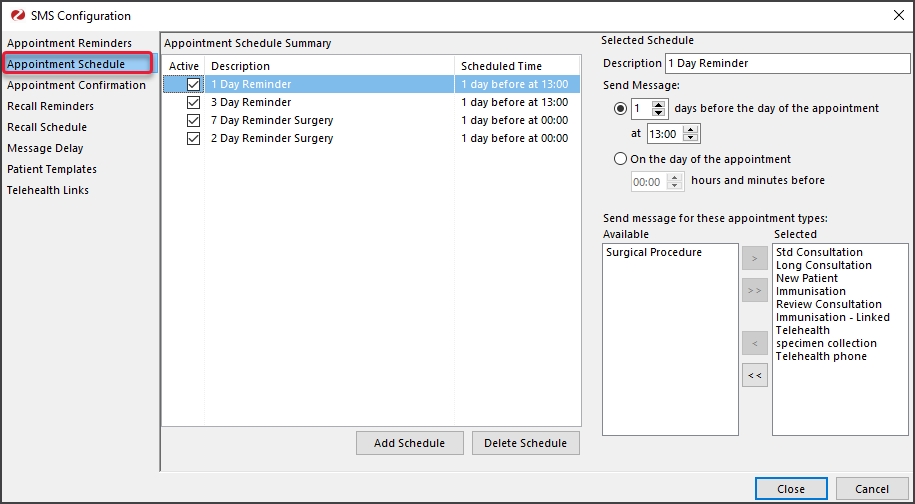Select the 'days before the day of appointment' radio
This screenshot has height=504, width=915.
point(620,108)
